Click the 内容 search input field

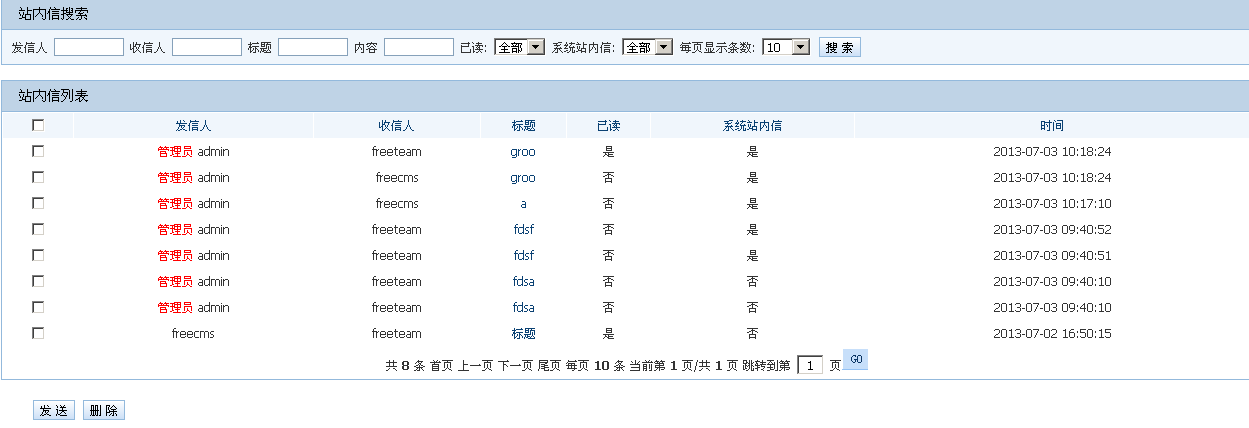tap(419, 47)
